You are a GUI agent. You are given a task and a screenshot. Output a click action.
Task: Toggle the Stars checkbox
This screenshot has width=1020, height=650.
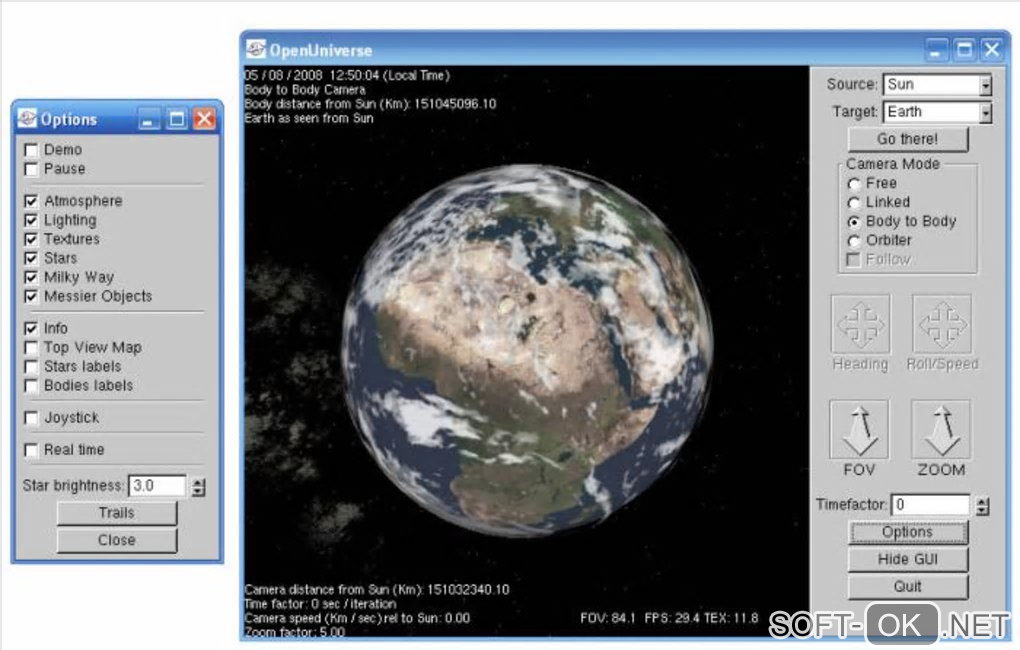(31, 258)
